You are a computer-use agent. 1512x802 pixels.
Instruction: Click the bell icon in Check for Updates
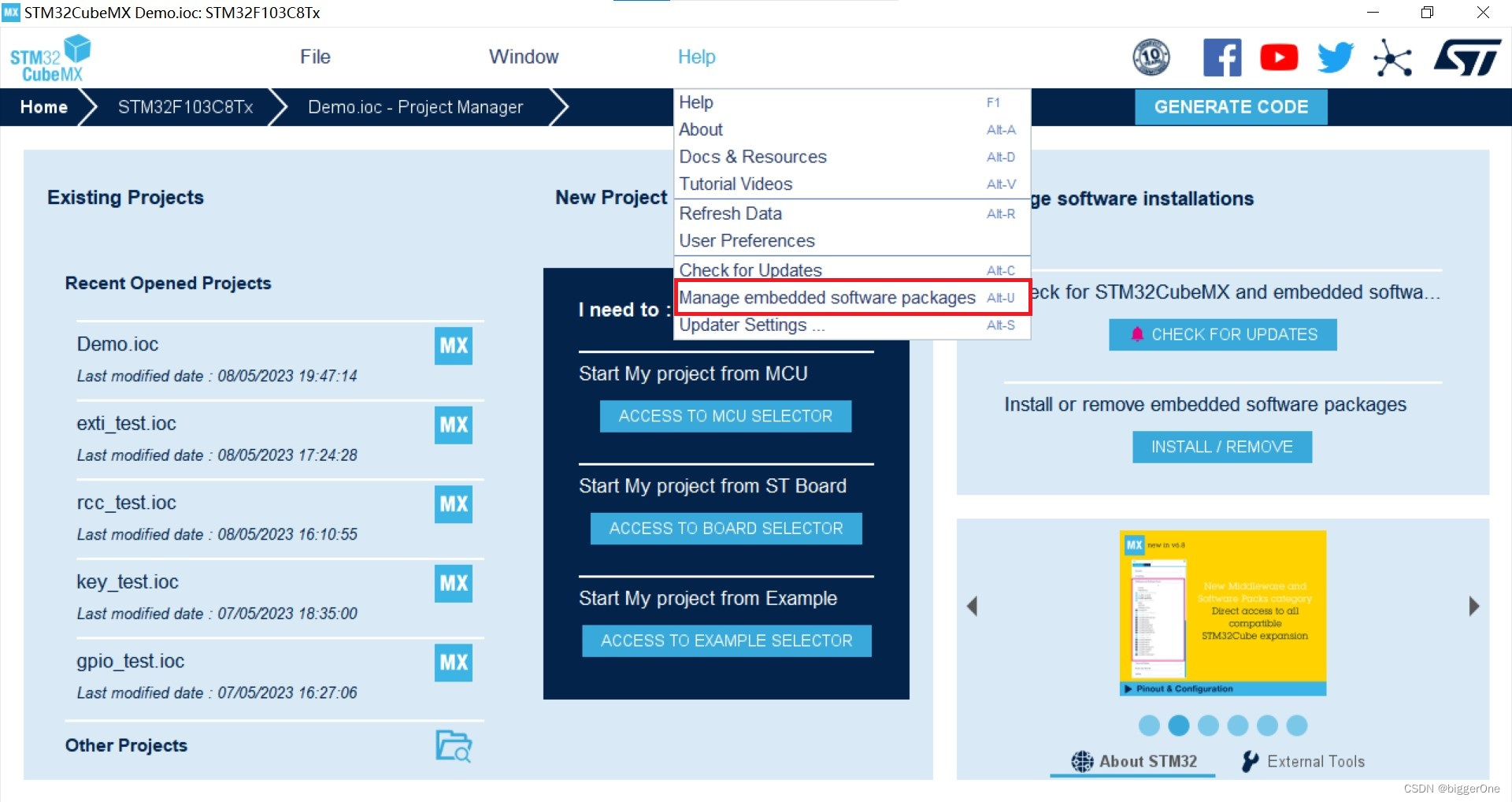[x=1137, y=334]
